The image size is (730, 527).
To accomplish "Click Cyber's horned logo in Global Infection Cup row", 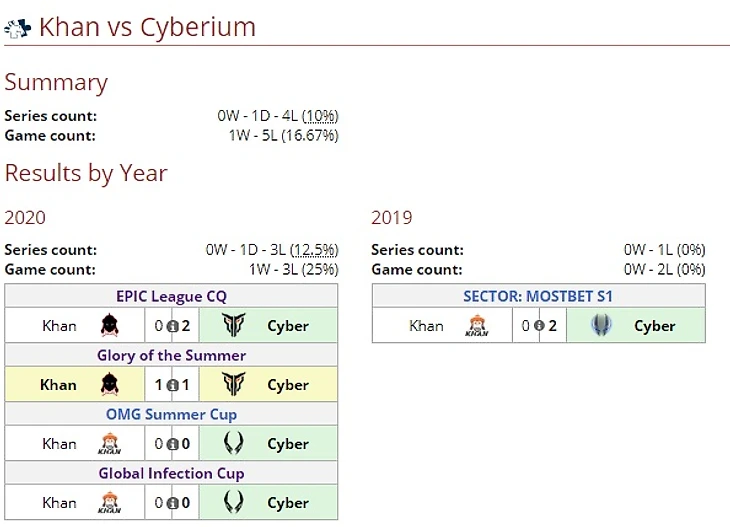I will click(x=233, y=502).
